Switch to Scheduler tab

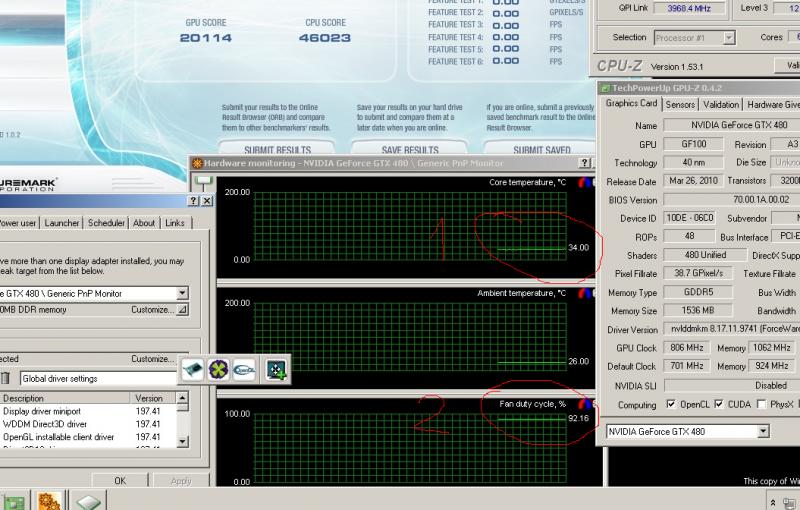point(106,223)
